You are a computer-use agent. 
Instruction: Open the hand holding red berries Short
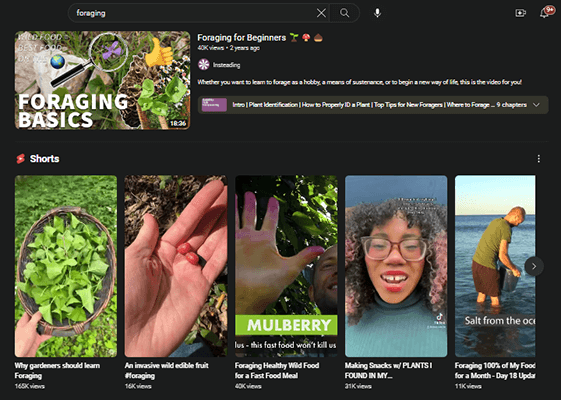click(176, 266)
